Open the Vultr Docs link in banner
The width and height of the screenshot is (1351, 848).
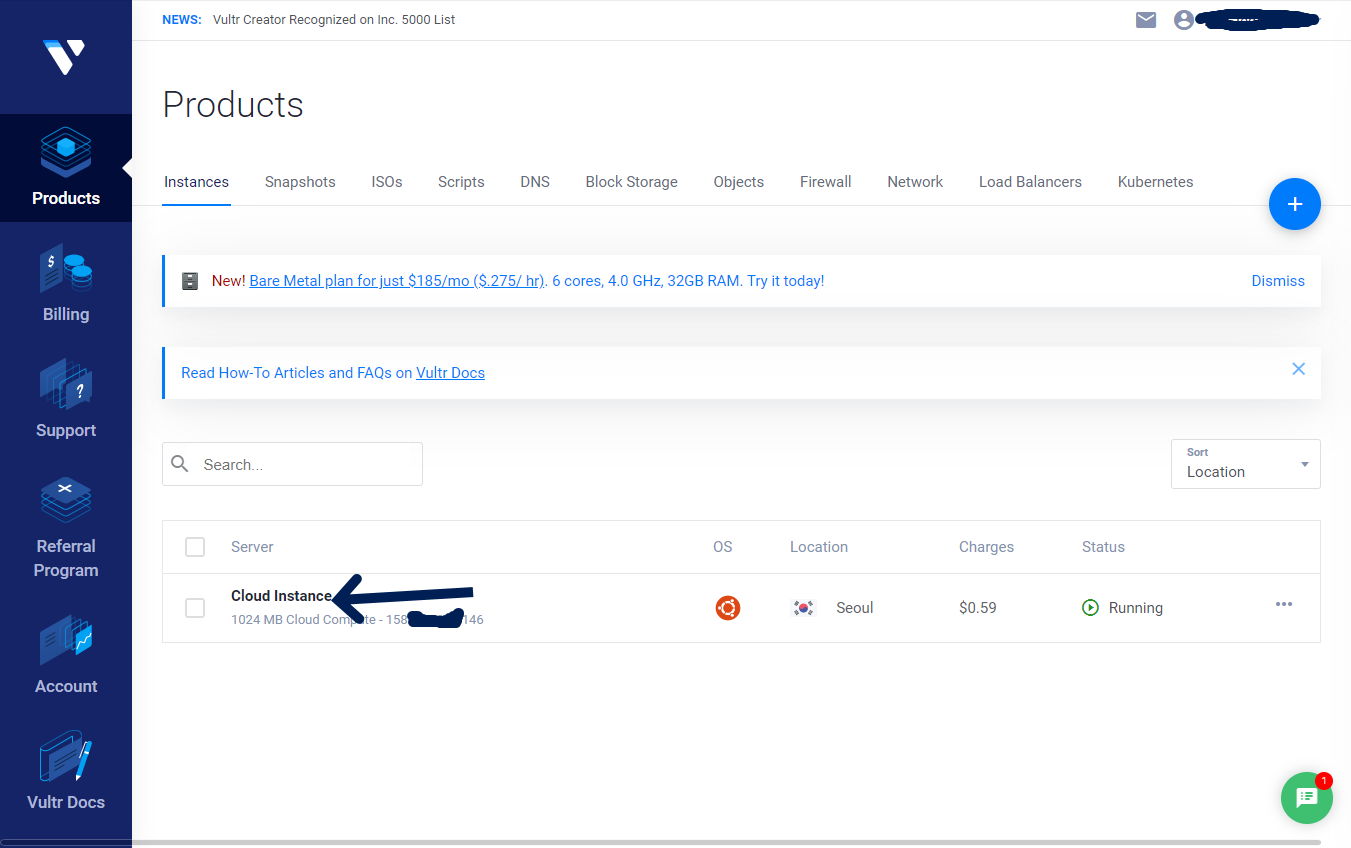[x=450, y=373]
